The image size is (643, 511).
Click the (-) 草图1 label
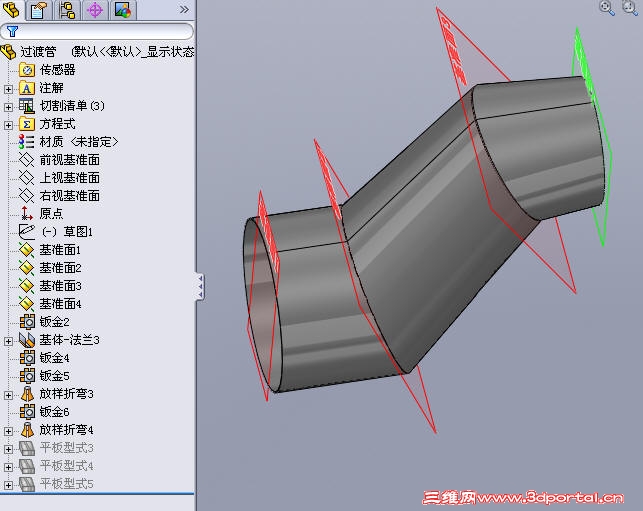68,232
